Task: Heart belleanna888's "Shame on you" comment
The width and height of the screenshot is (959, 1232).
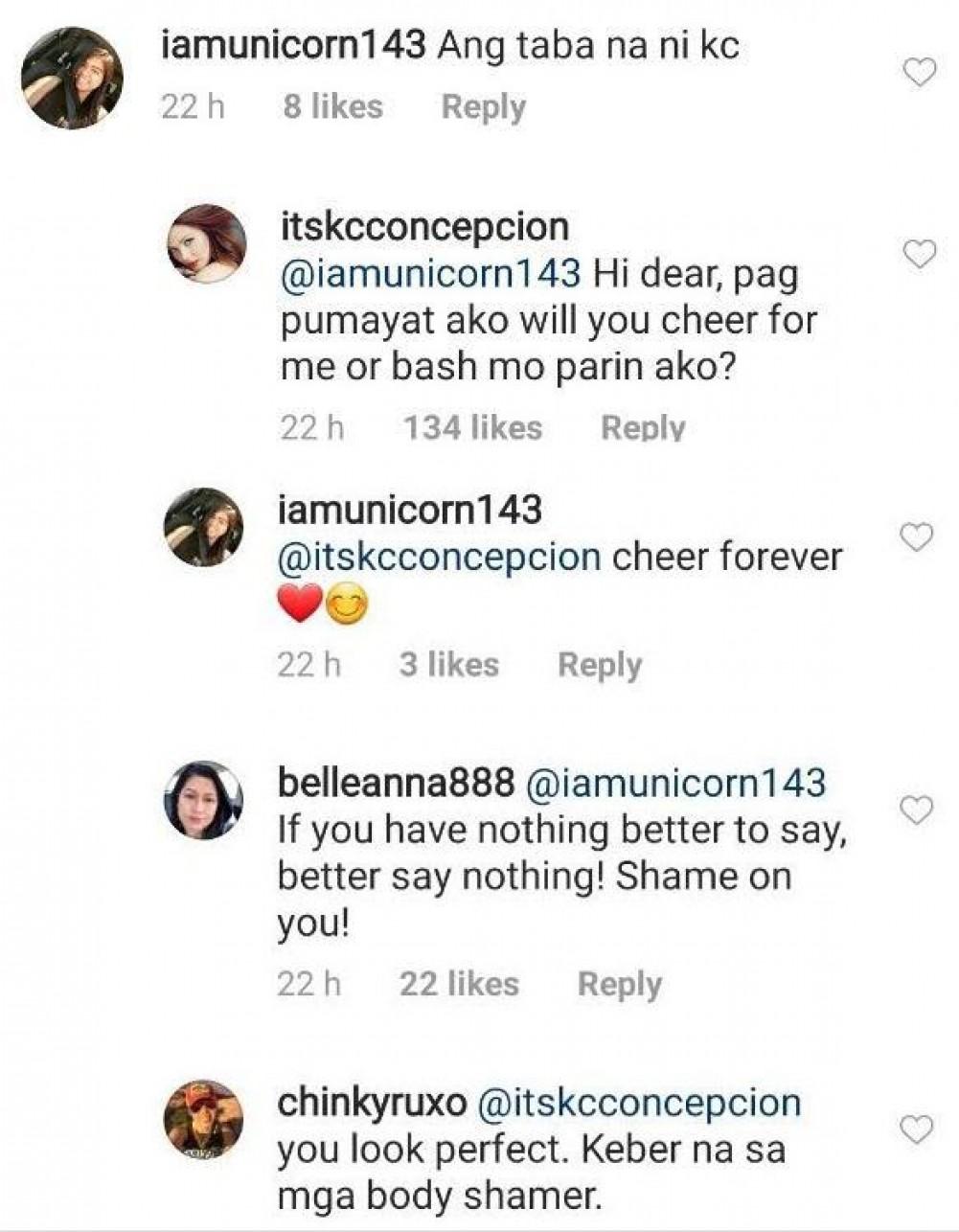Action: 918,810
